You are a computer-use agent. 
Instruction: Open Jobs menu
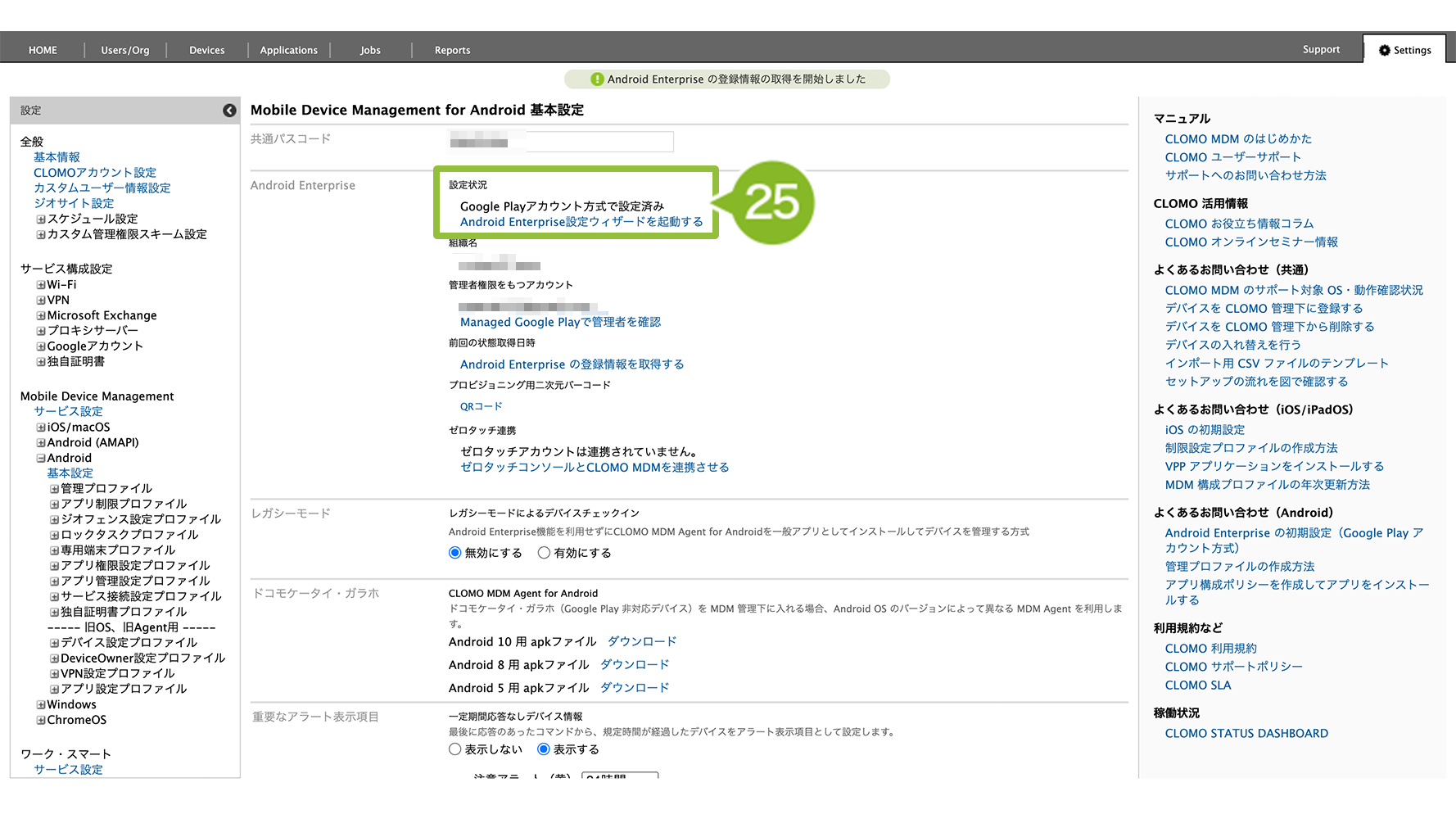click(370, 50)
